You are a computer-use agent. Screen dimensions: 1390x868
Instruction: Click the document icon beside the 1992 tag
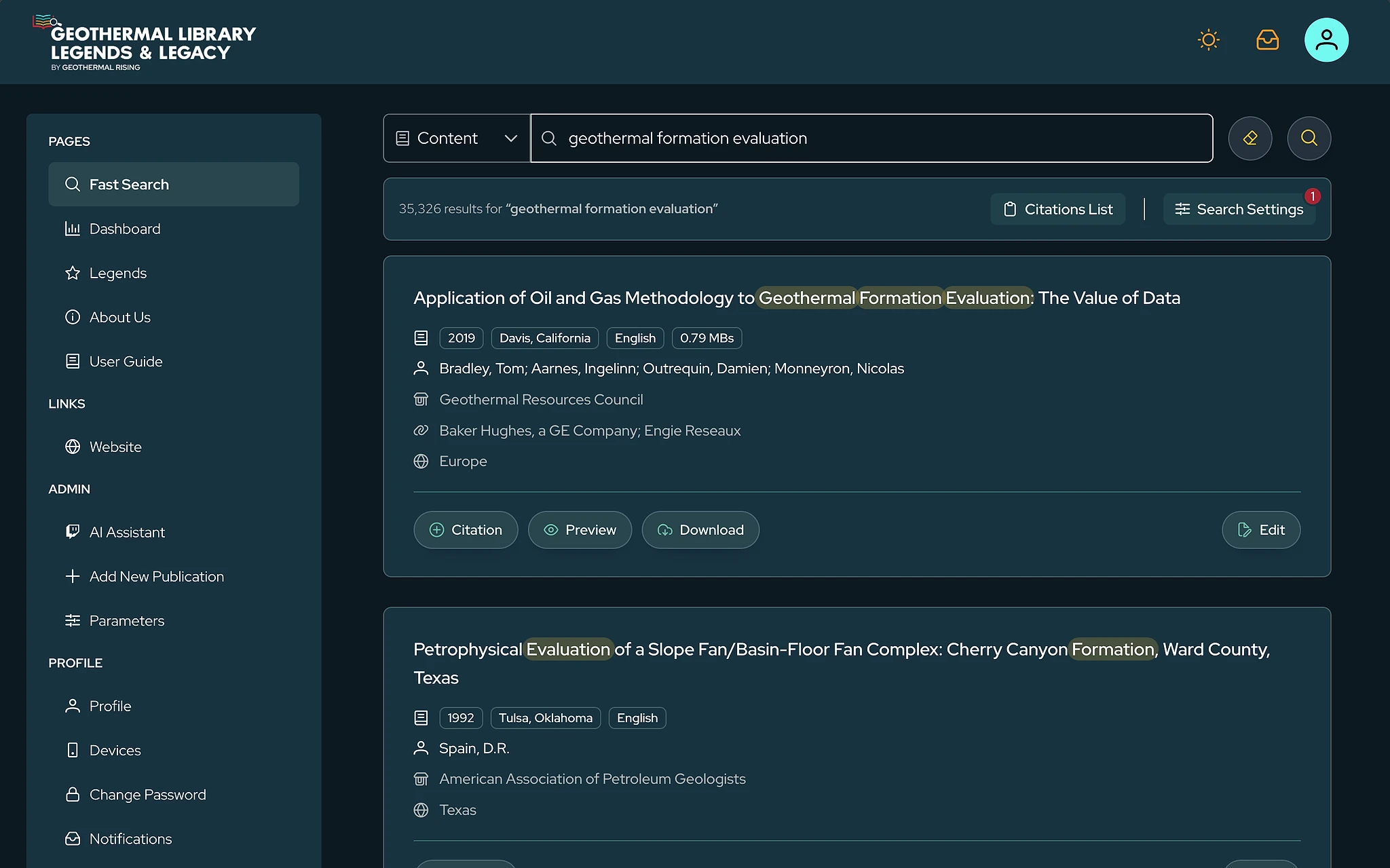click(421, 717)
